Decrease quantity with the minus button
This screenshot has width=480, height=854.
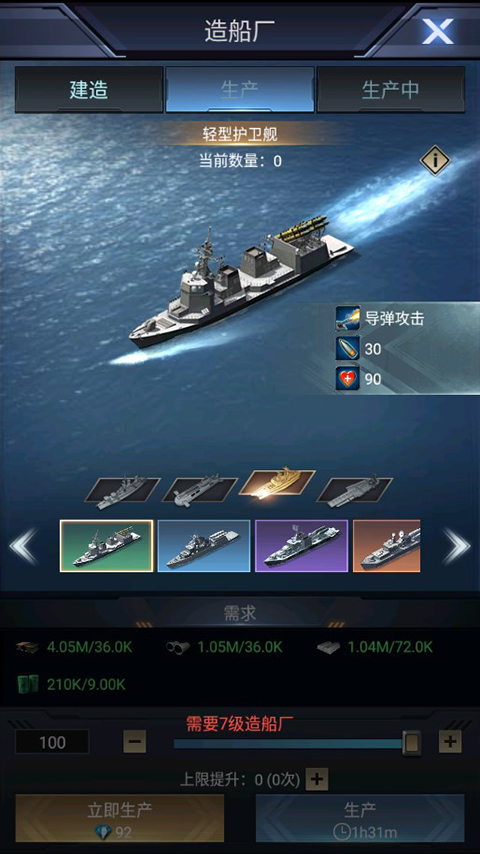coord(135,742)
